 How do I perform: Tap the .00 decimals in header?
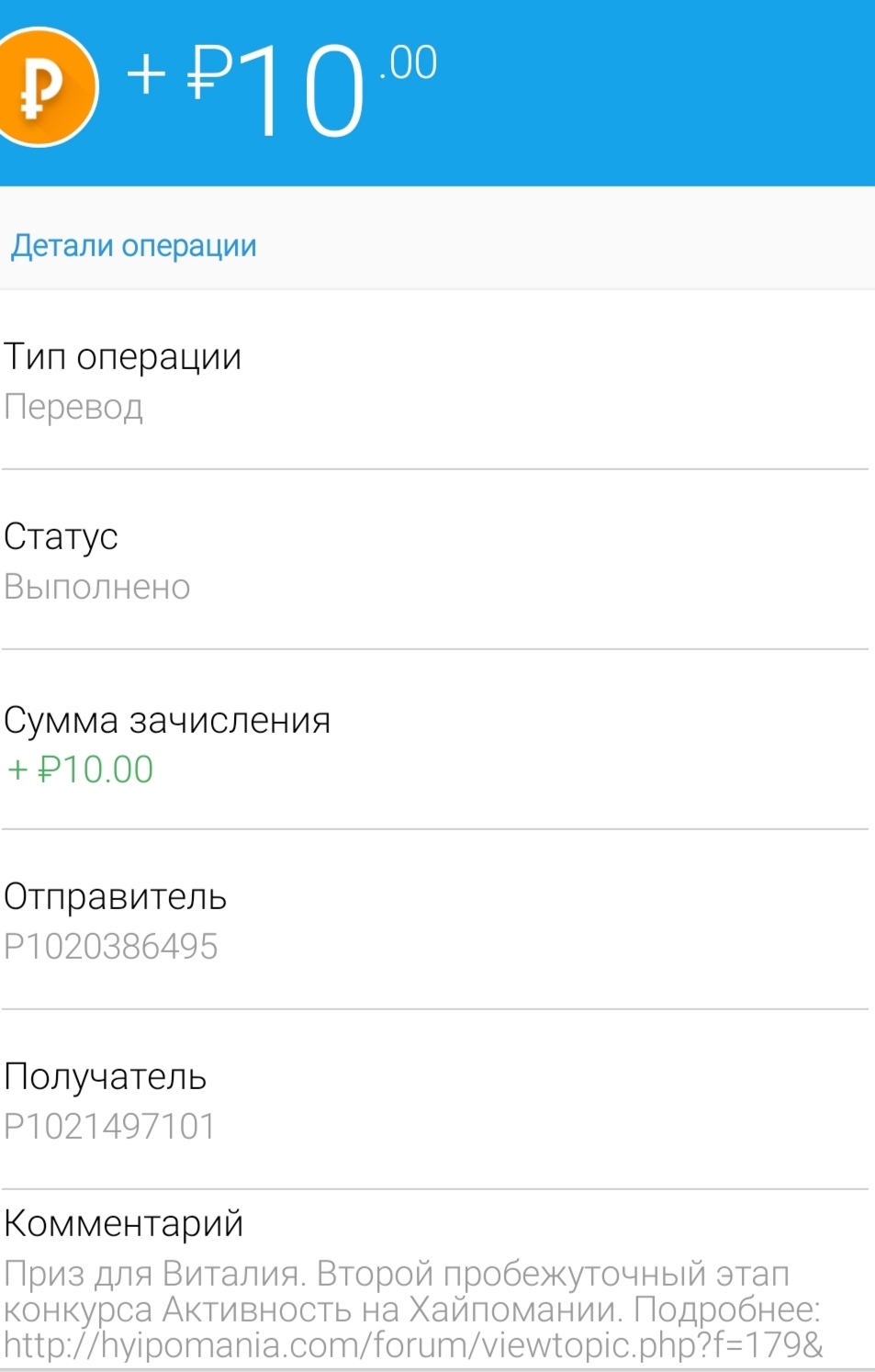click(408, 63)
